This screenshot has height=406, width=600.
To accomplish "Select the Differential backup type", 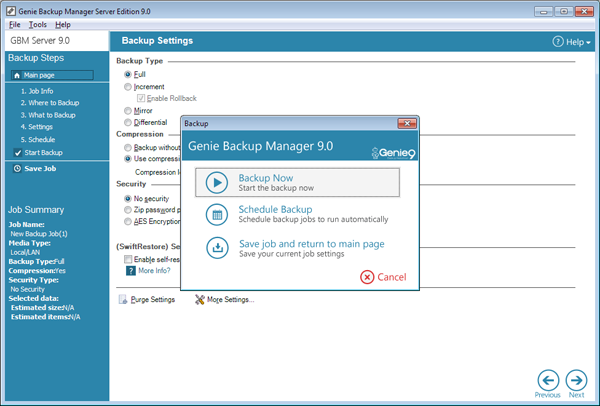I will [128, 122].
